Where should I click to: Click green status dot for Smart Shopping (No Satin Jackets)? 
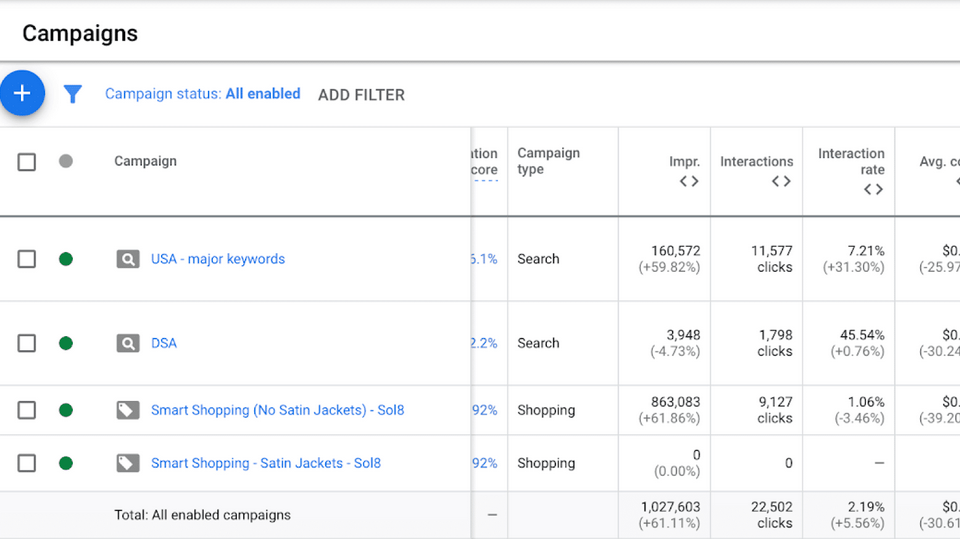tap(66, 410)
